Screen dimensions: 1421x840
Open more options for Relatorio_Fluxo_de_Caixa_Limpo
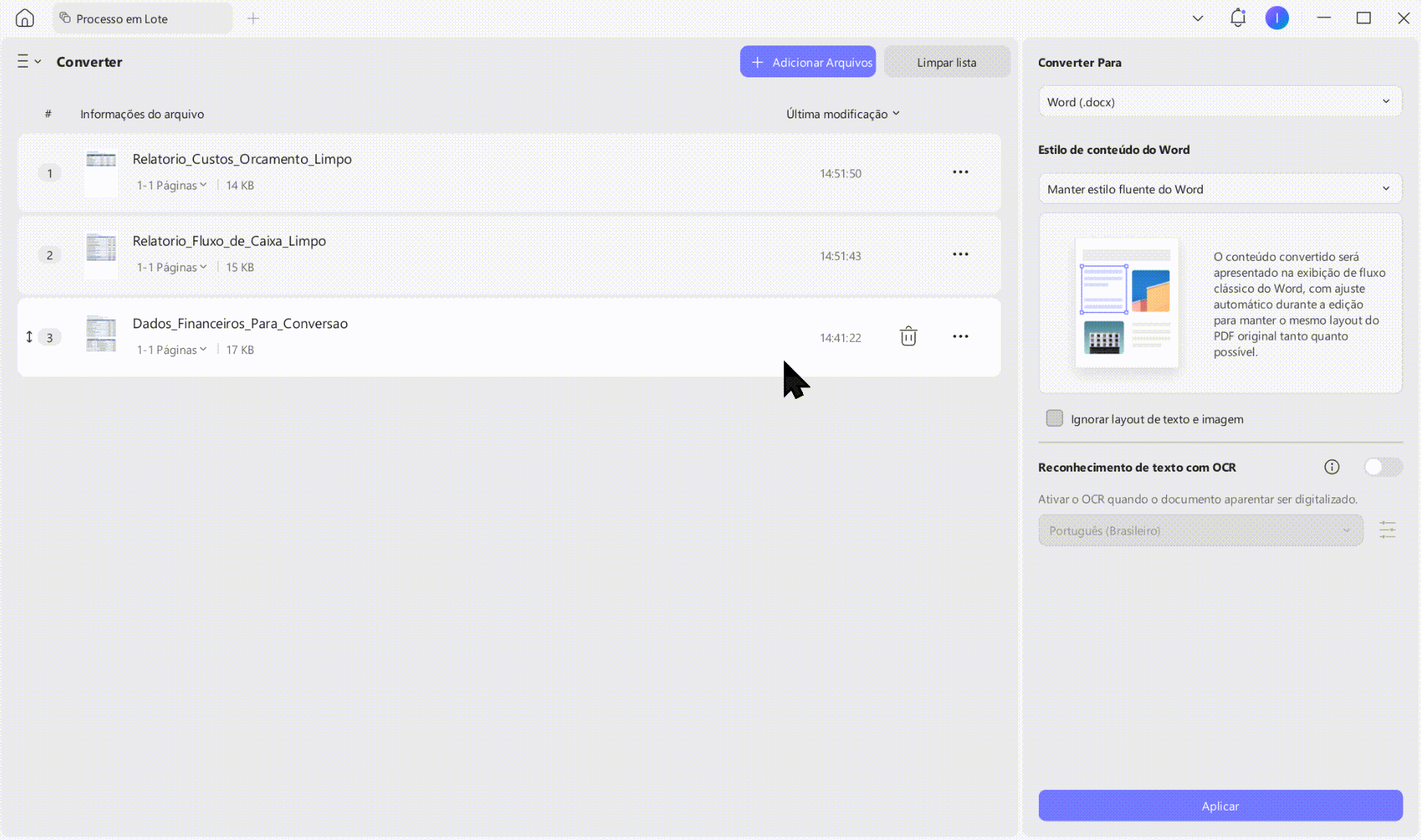tap(960, 254)
